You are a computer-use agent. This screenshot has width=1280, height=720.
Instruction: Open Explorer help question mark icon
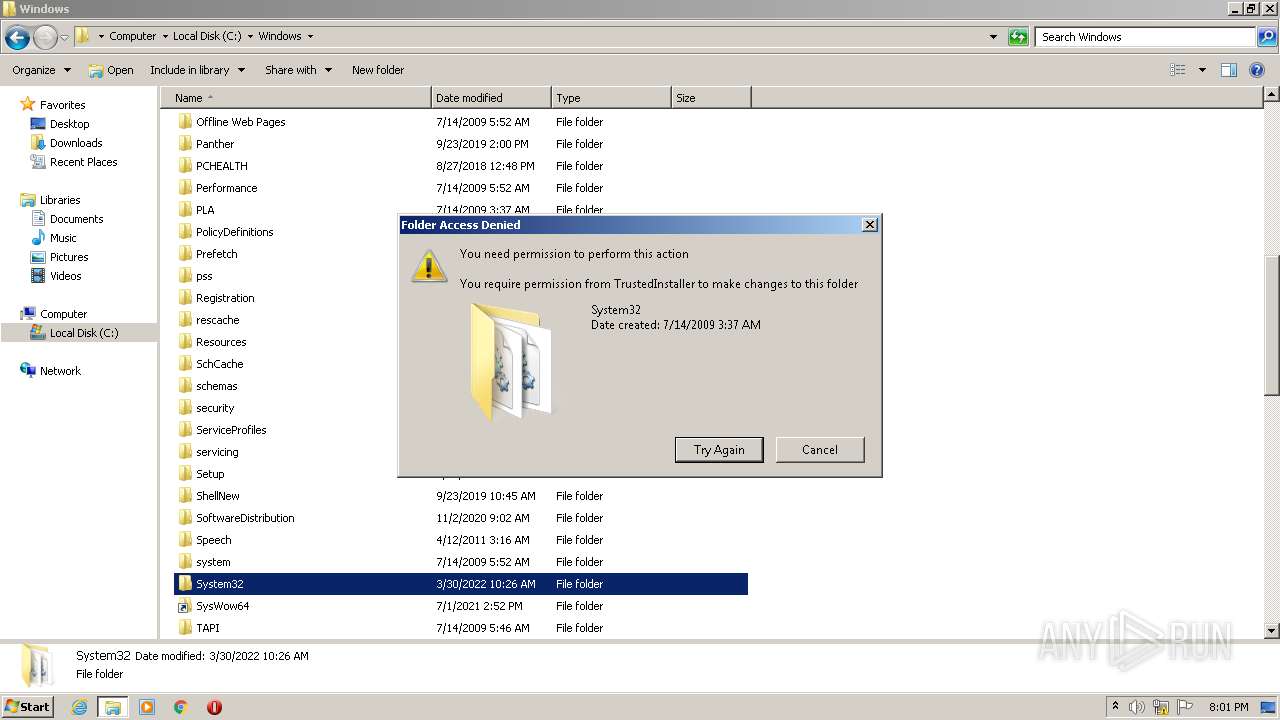tap(1257, 70)
